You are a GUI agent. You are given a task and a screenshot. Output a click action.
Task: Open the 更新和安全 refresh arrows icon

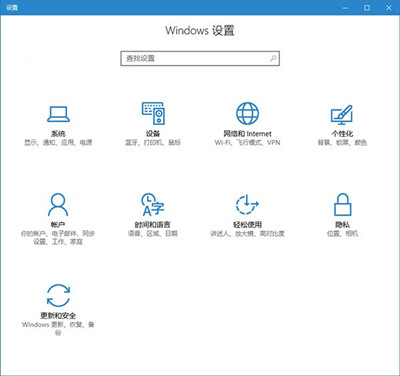[58, 295]
